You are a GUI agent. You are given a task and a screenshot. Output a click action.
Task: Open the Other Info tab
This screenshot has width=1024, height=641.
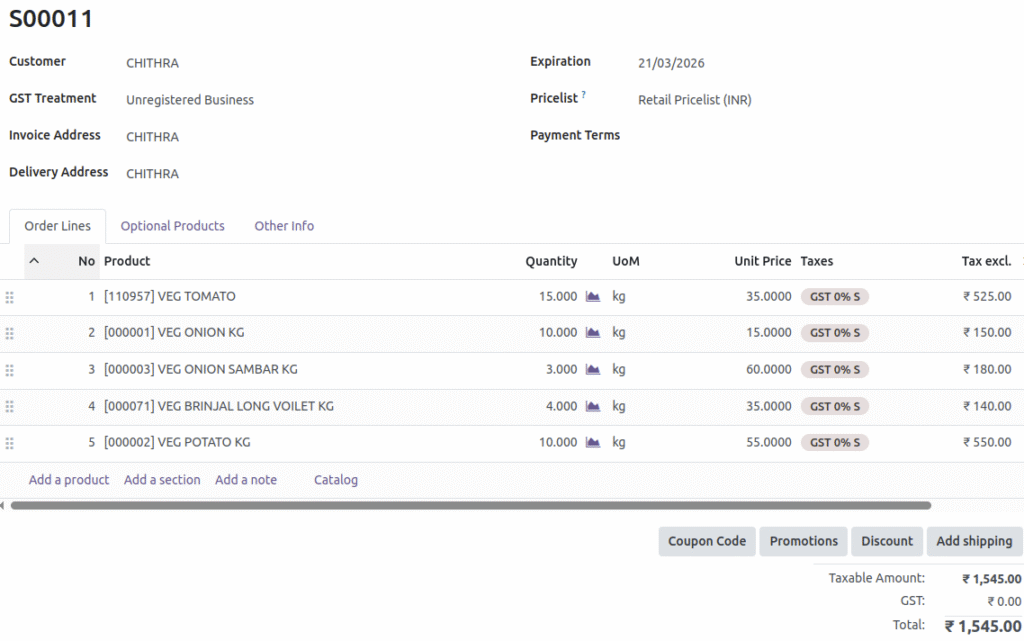pyautogui.click(x=284, y=226)
